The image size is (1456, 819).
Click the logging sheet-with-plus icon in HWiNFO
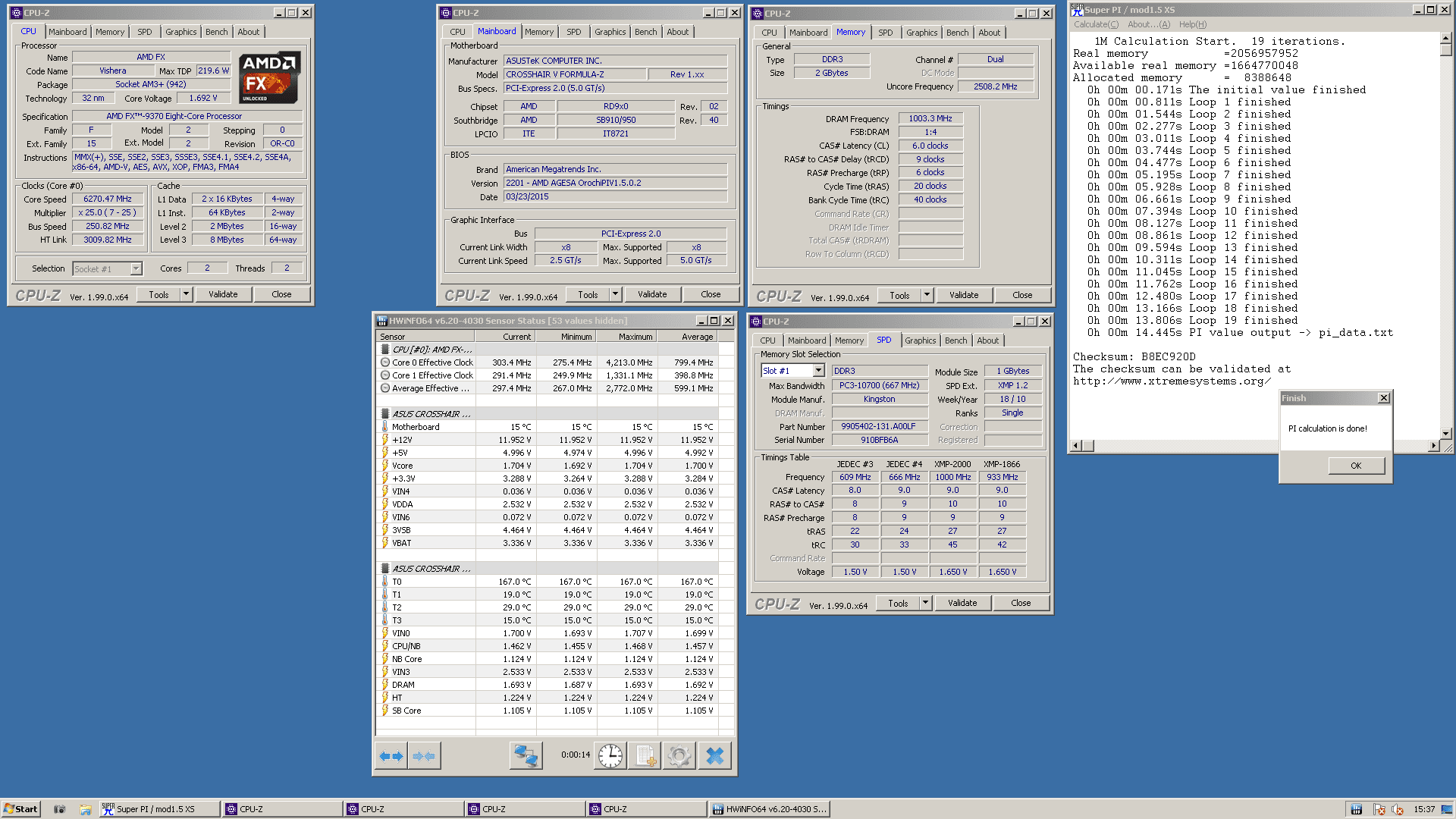coord(645,756)
